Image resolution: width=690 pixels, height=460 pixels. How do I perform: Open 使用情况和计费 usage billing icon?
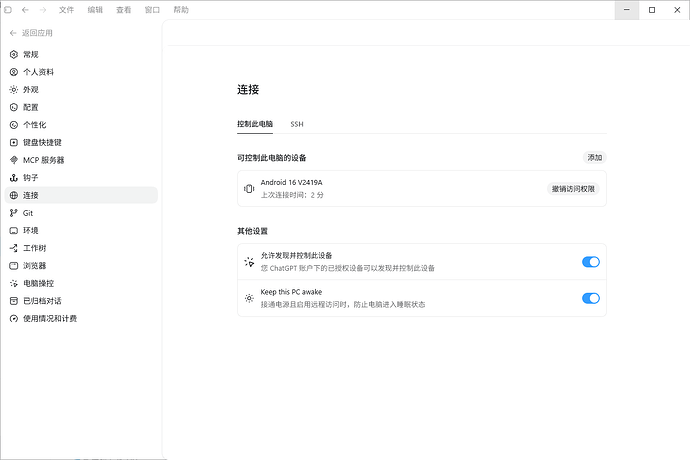click(14, 318)
